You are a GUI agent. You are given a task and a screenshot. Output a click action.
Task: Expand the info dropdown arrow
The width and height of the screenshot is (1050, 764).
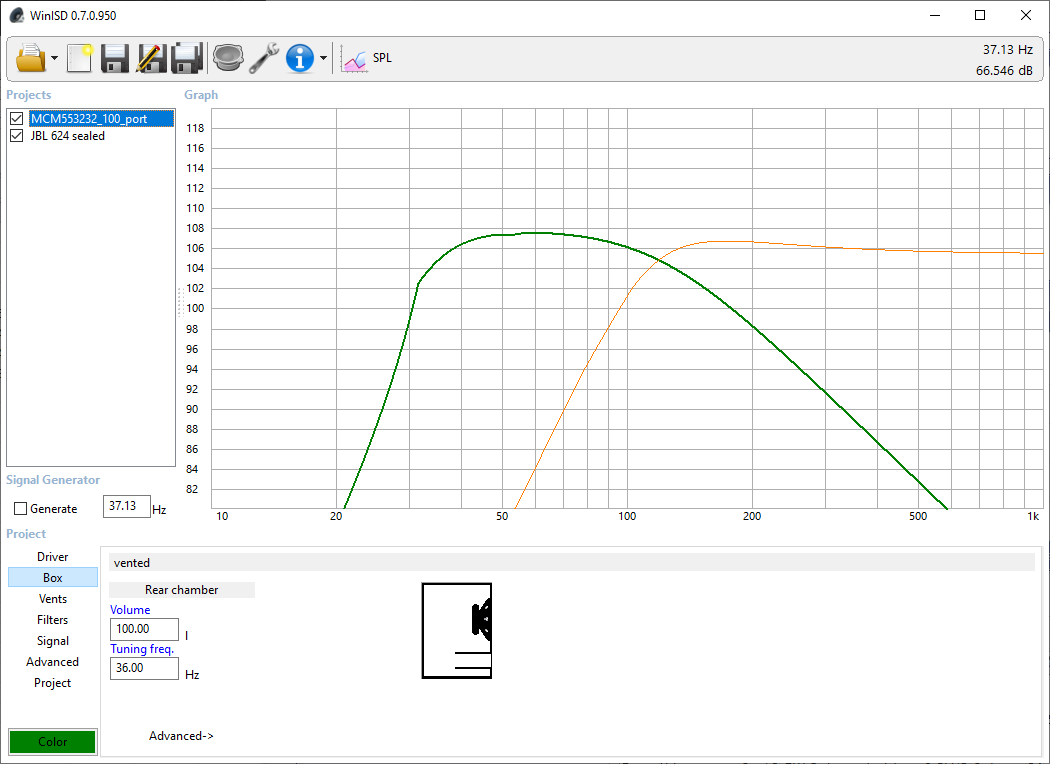323,58
